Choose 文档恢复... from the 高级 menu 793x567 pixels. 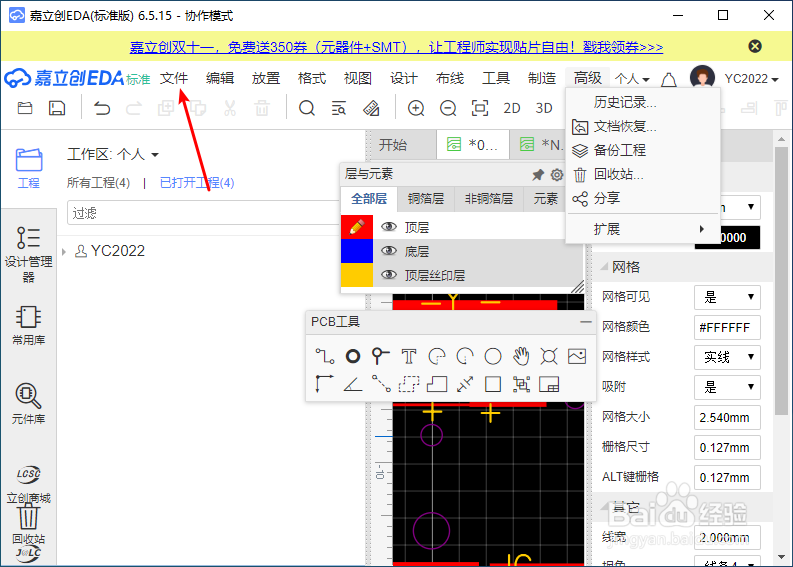(643, 126)
